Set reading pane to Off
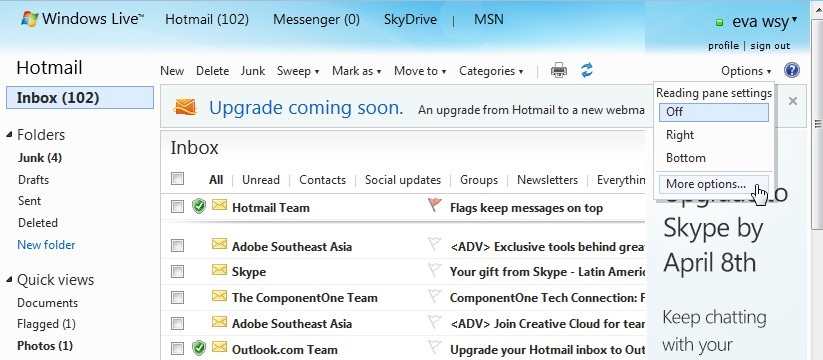The height and width of the screenshot is (360, 823). [714, 112]
